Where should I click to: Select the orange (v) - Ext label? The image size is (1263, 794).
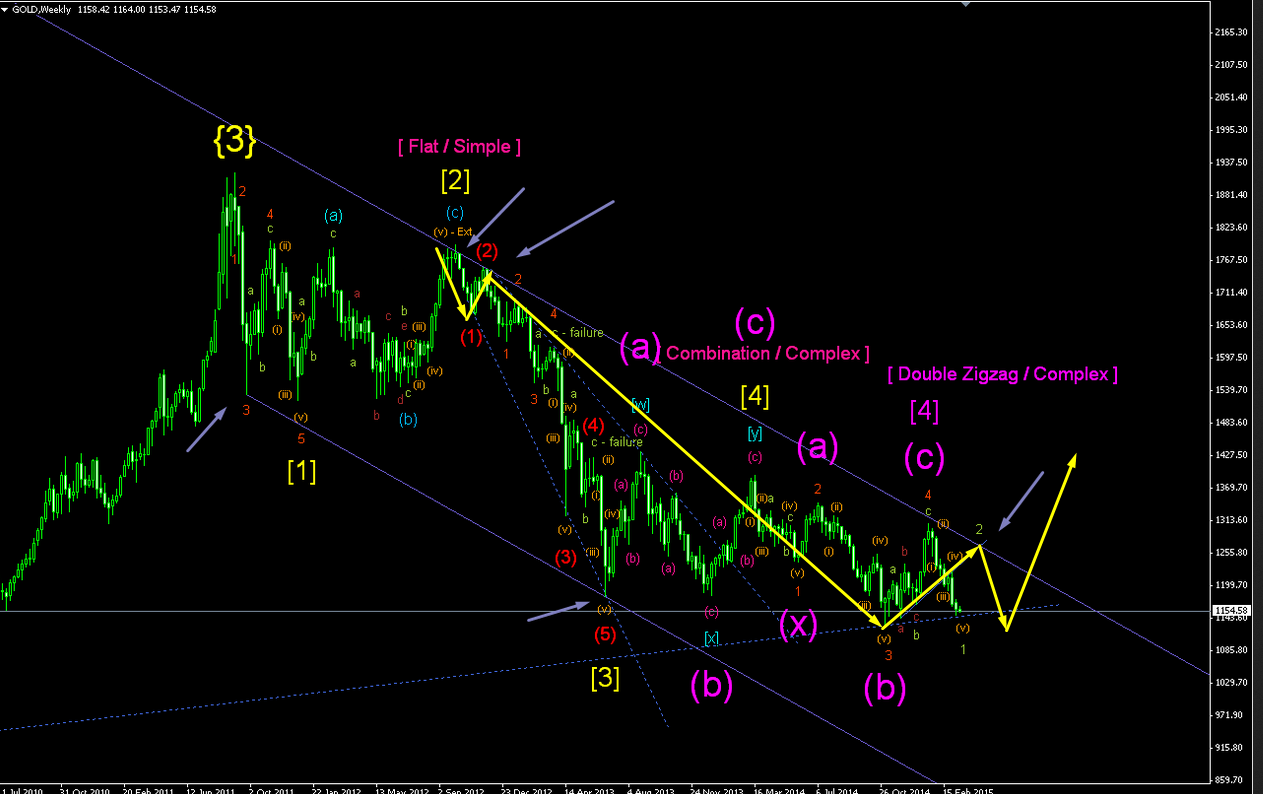coord(452,232)
